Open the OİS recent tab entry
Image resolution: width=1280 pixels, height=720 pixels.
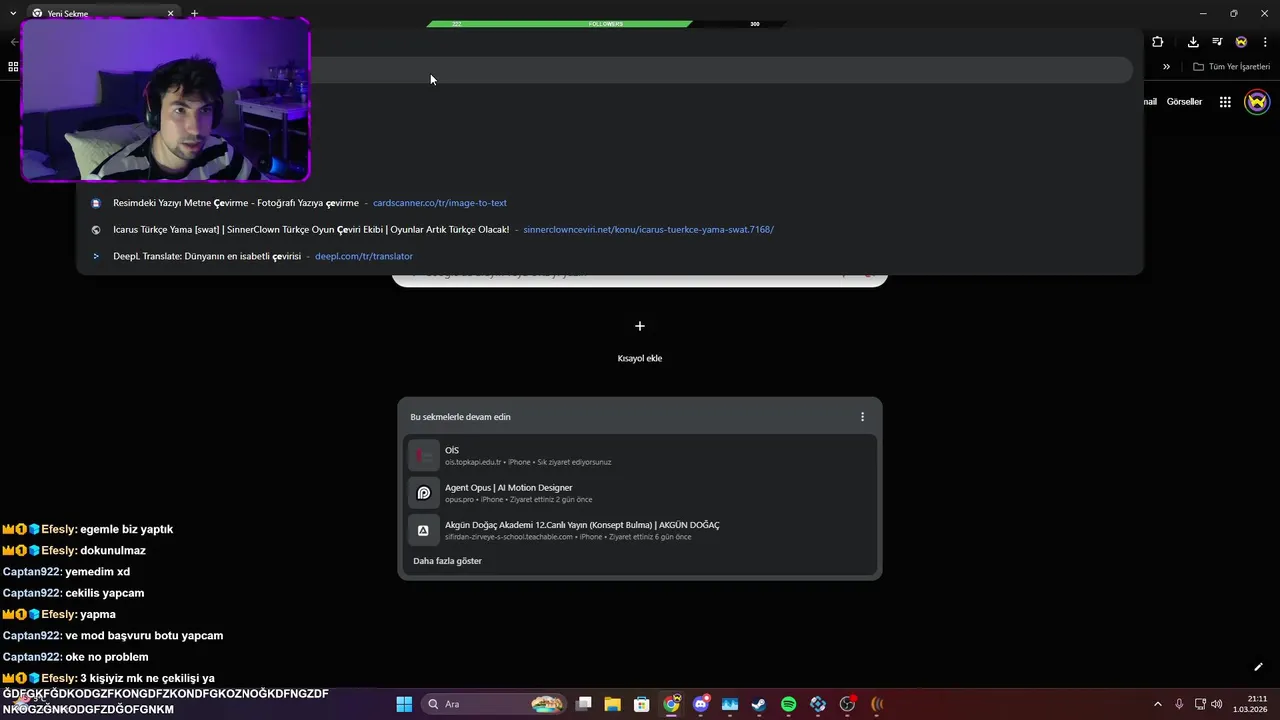(640, 455)
